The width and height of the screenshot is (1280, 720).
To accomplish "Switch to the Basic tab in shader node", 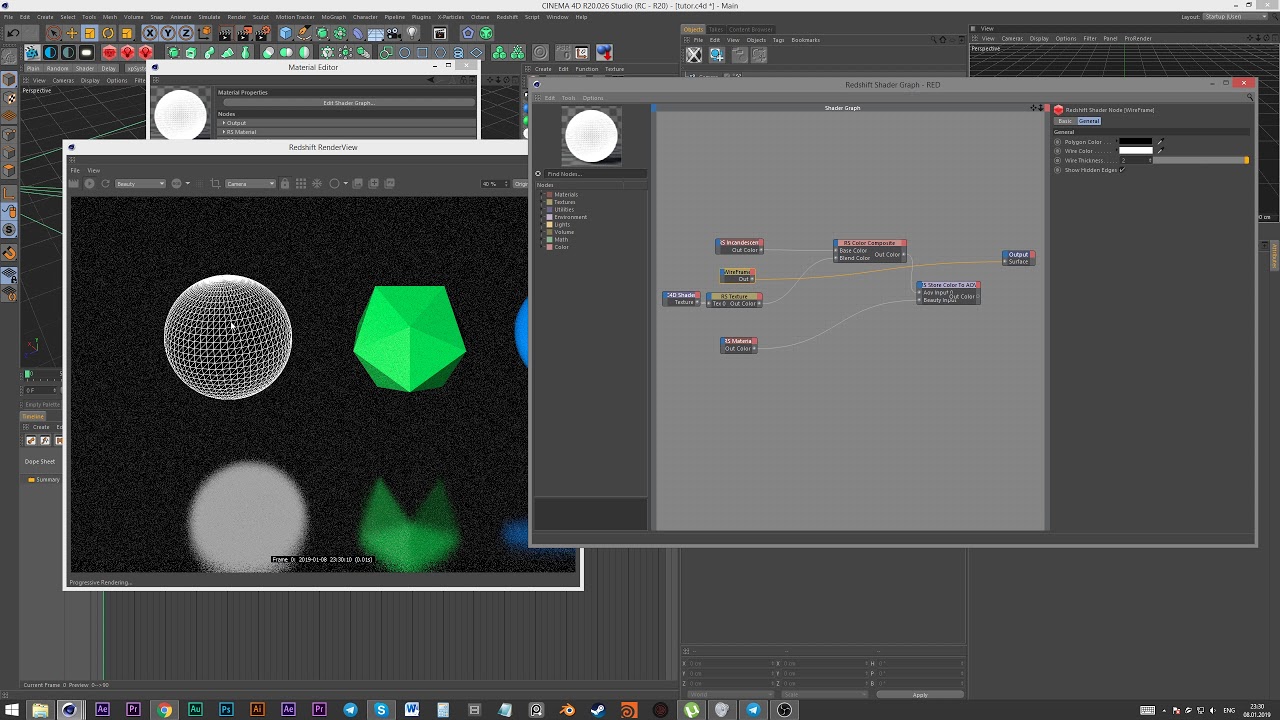I will 1065,121.
